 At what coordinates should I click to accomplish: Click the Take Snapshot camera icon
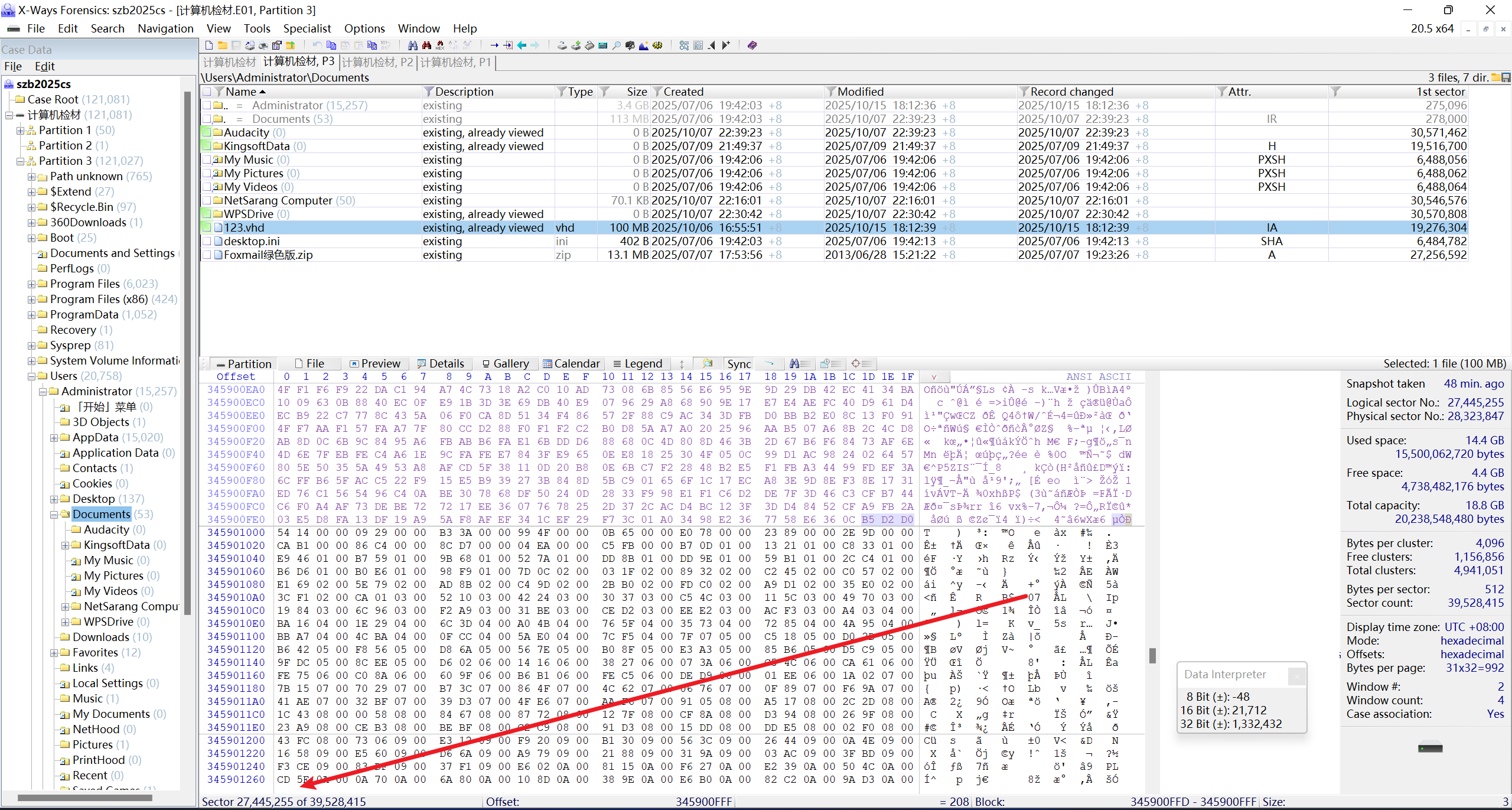630,45
